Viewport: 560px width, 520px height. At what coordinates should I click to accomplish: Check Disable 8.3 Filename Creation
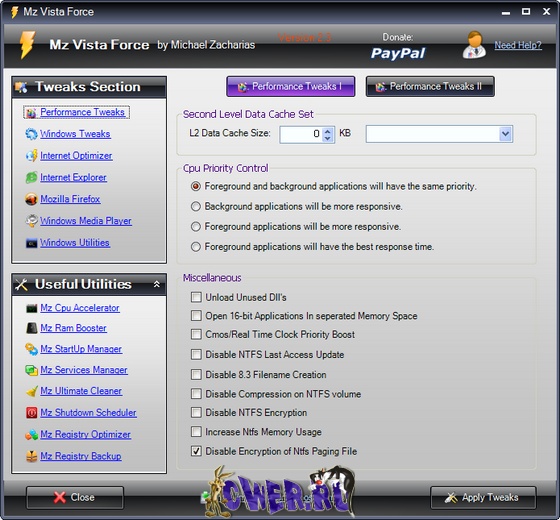click(x=196, y=374)
